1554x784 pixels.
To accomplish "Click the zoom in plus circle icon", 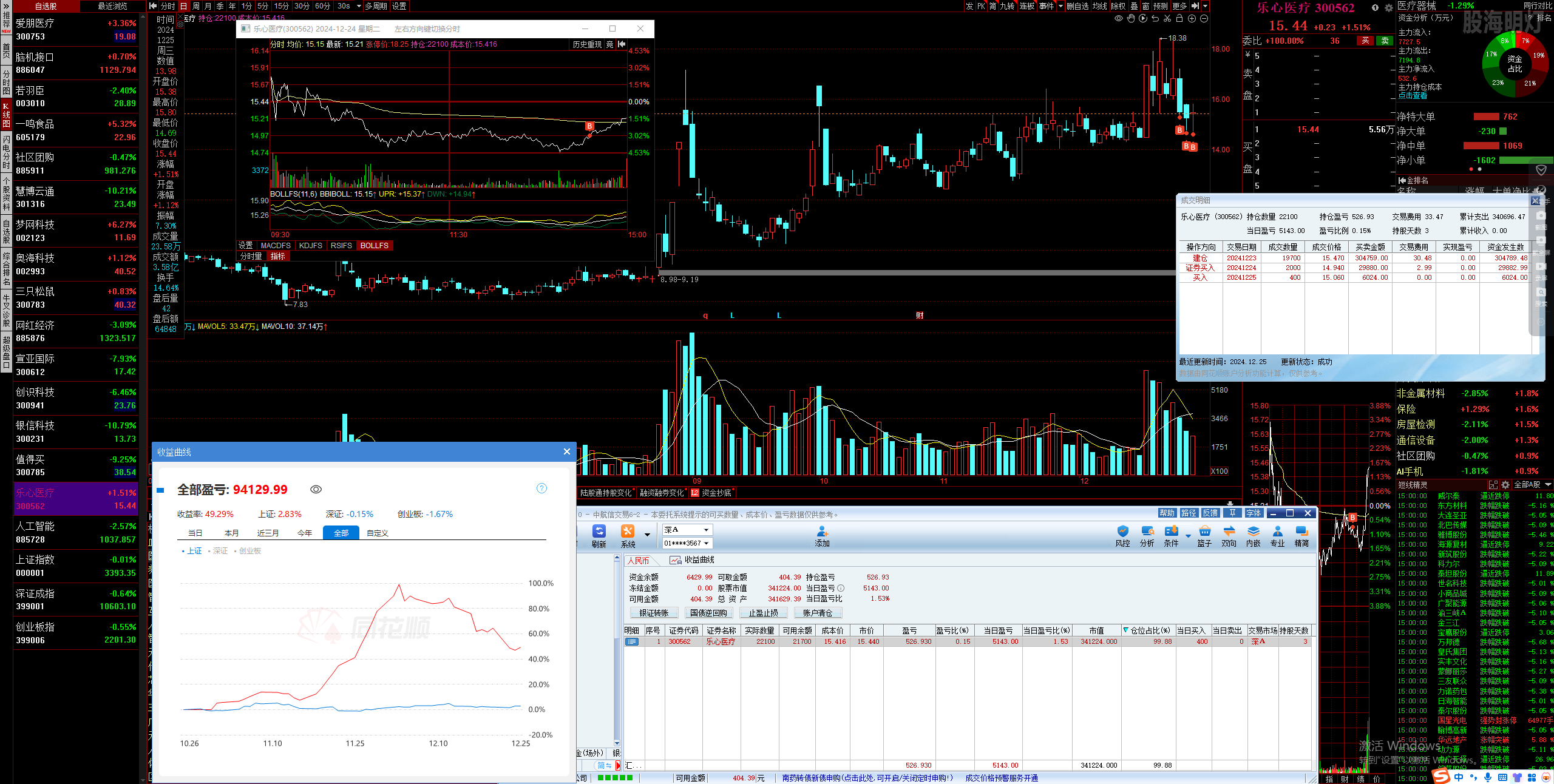I will click(1192, 19).
